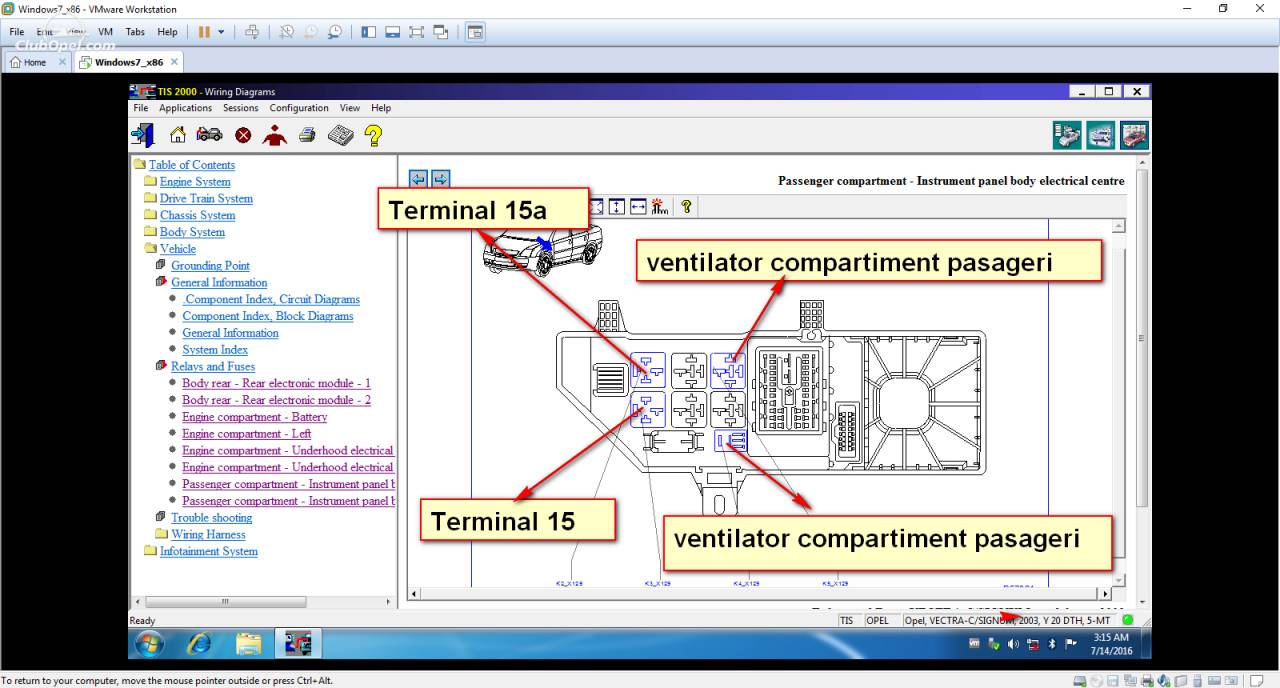The width and height of the screenshot is (1280, 688).
Task: Navigate forward with the right arrow button
Action: point(440,179)
